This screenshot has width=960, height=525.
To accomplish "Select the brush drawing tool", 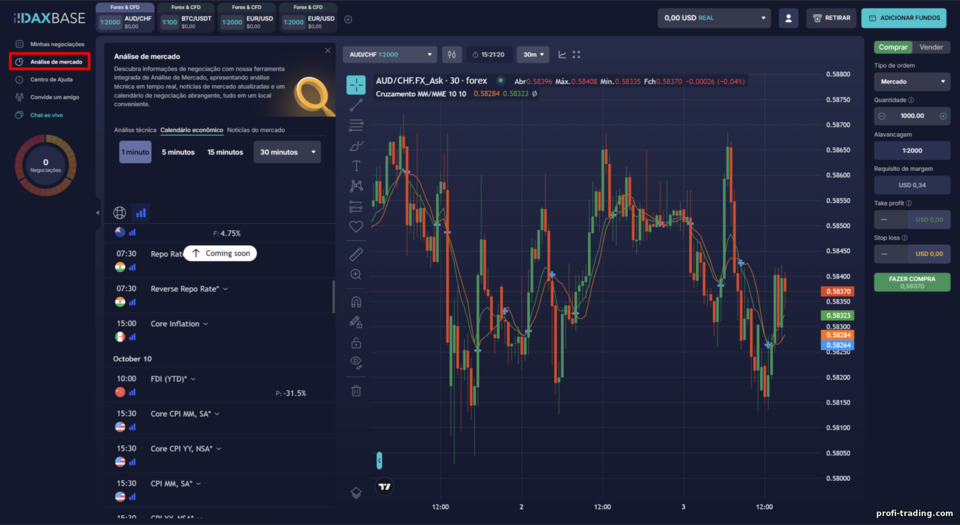I will 356,146.
